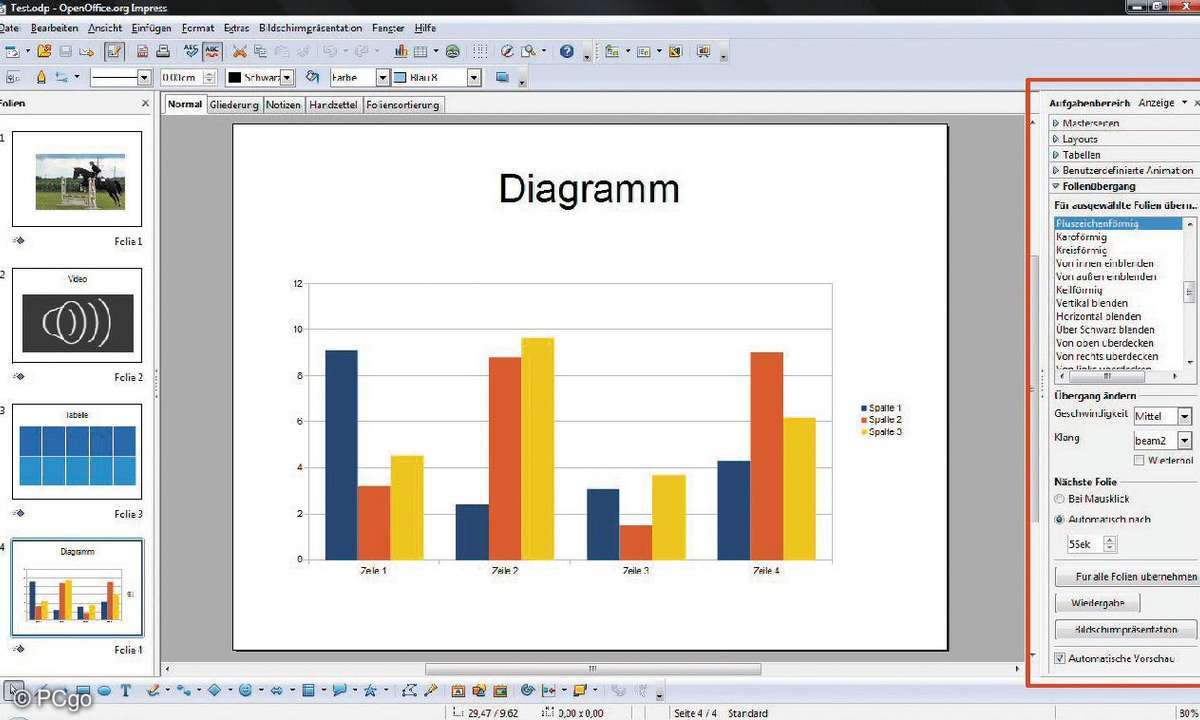Open the line style dropdown
This screenshot has height=720, width=1200.
[x=143, y=77]
